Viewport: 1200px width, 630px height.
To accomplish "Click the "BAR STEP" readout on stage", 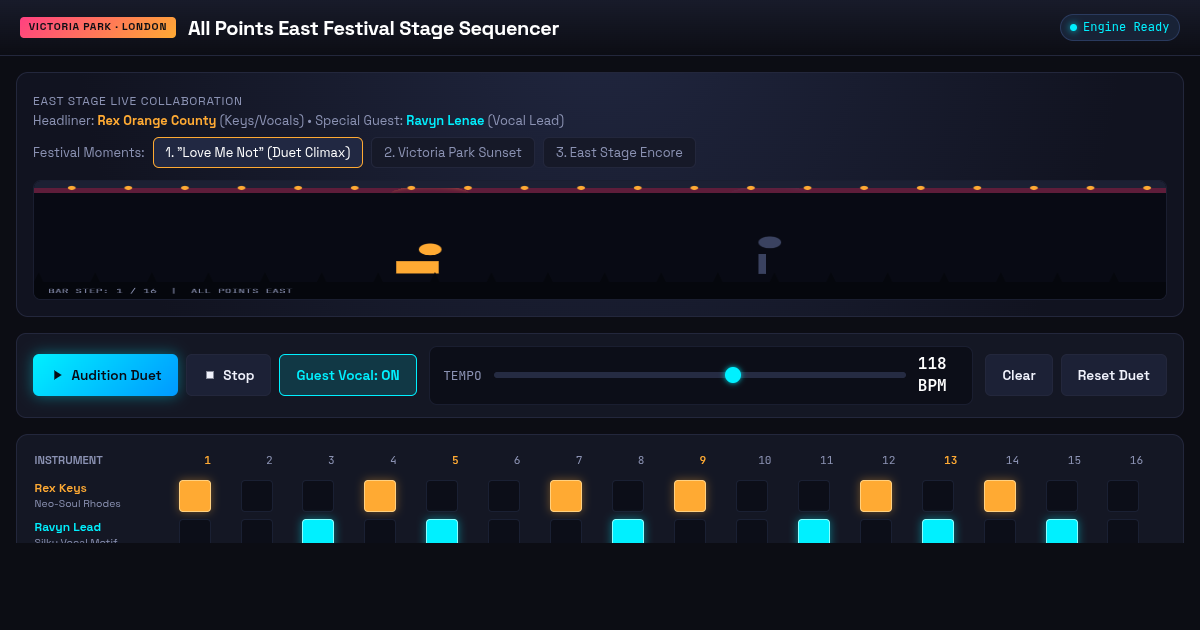I will [103, 290].
